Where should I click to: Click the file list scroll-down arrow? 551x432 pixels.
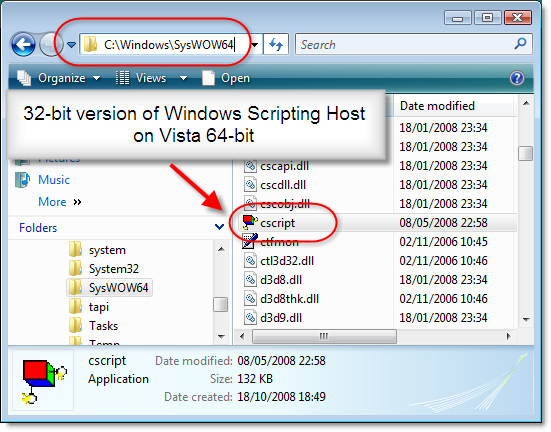[x=526, y=320]
